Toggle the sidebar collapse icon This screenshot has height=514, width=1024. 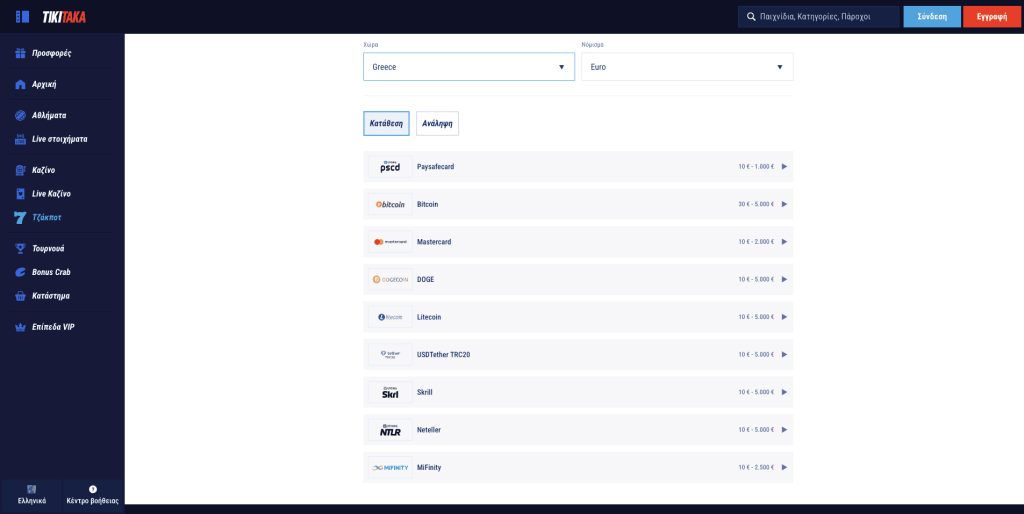click(22, 17)
